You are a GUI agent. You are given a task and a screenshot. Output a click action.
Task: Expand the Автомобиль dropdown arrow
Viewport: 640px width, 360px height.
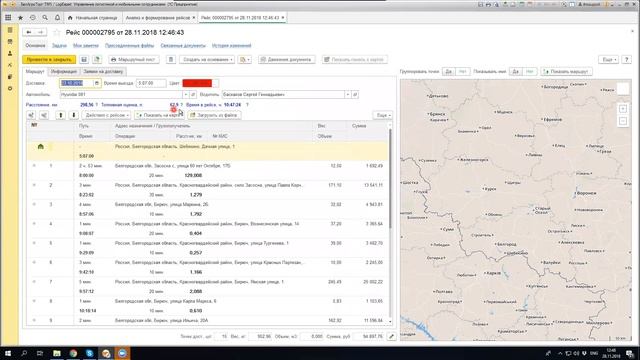(x=186, y=95)
